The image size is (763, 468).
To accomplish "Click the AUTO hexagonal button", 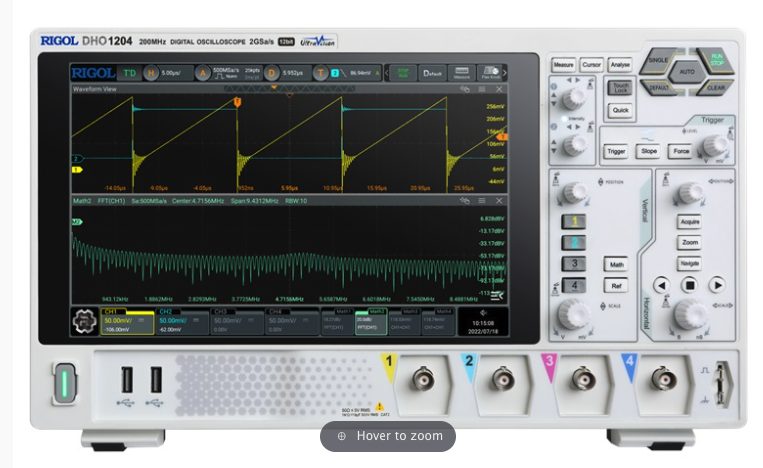I will point(687,72).
